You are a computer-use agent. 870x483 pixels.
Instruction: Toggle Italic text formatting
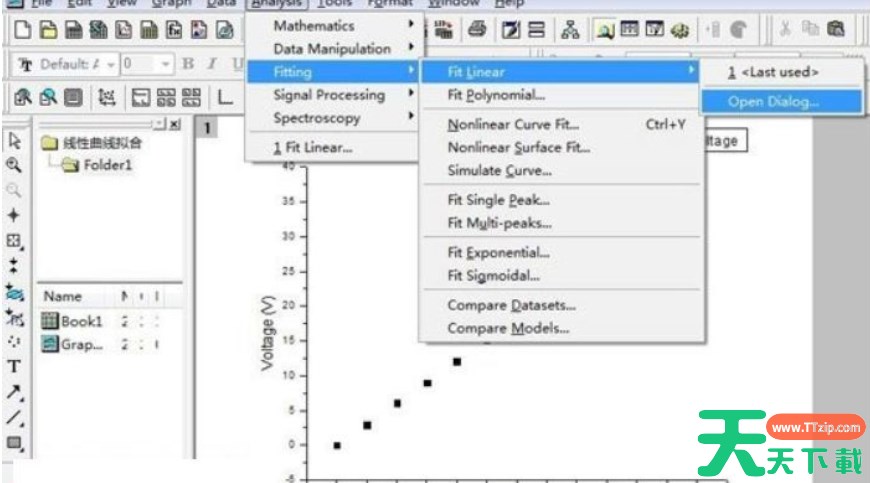pos(212,64)
